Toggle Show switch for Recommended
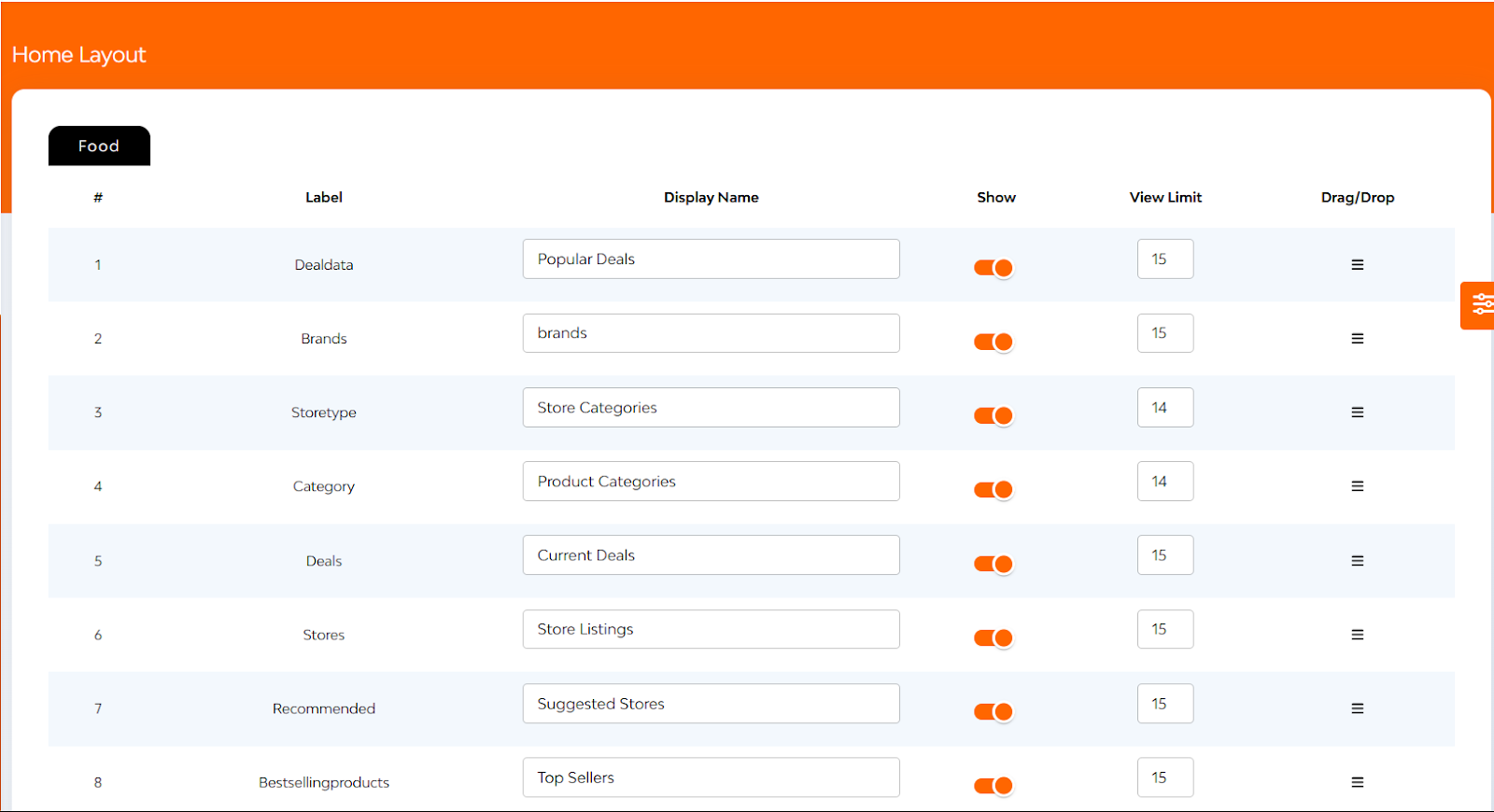Viewport: 1494px width, 812px height. point(994,711)
